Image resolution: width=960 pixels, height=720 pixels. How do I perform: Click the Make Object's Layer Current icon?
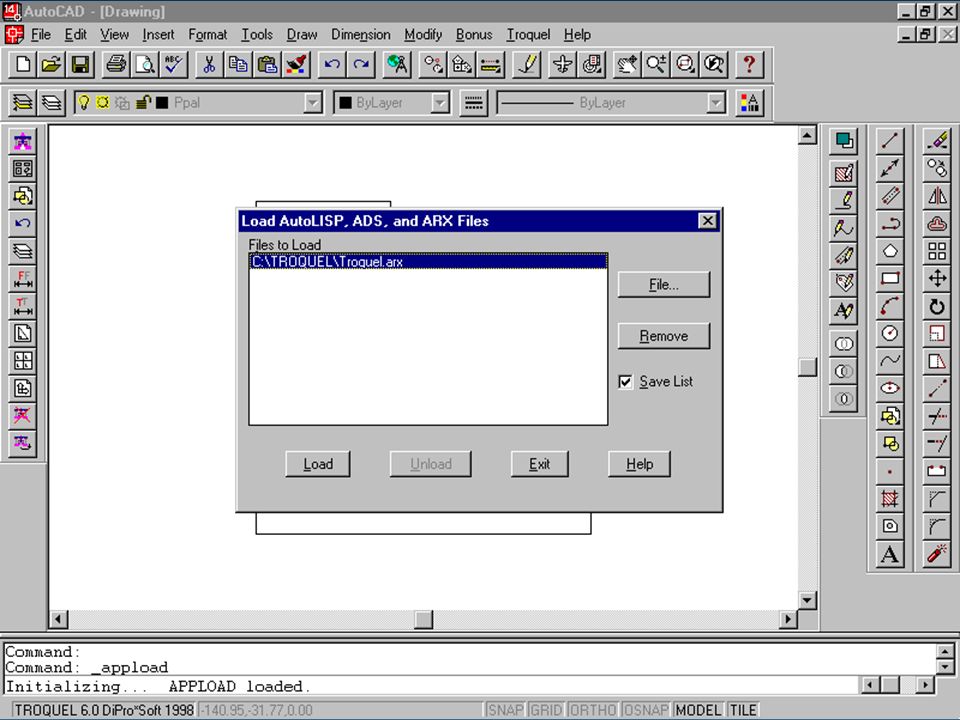(23, 103)
